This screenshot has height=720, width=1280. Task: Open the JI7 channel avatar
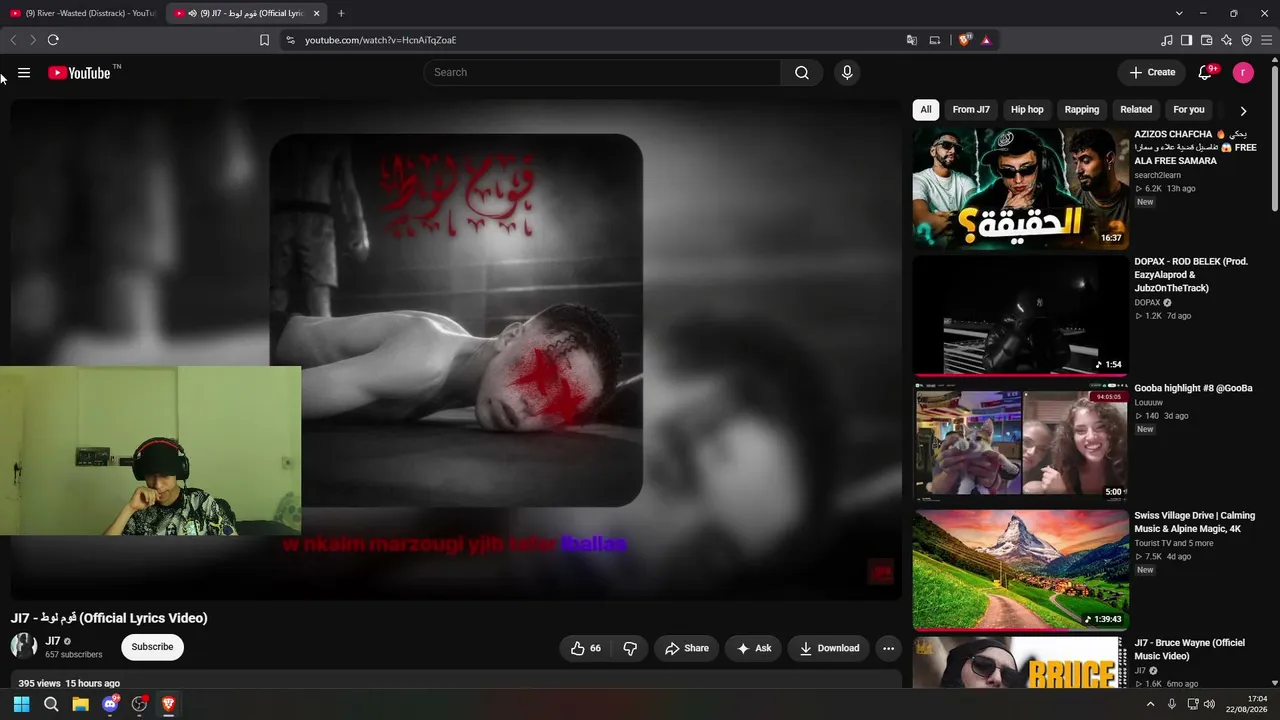coord(24,646)
